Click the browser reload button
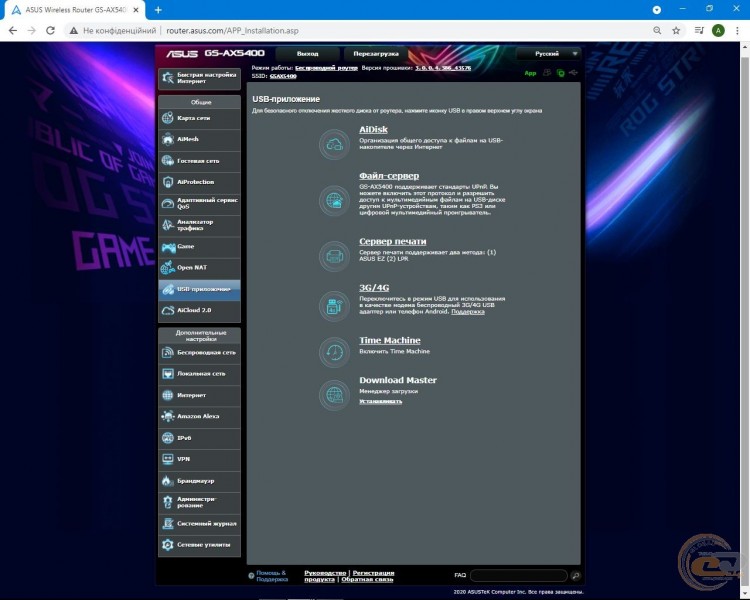This screenshot has height=600, width=750. (x=50, y=31)
